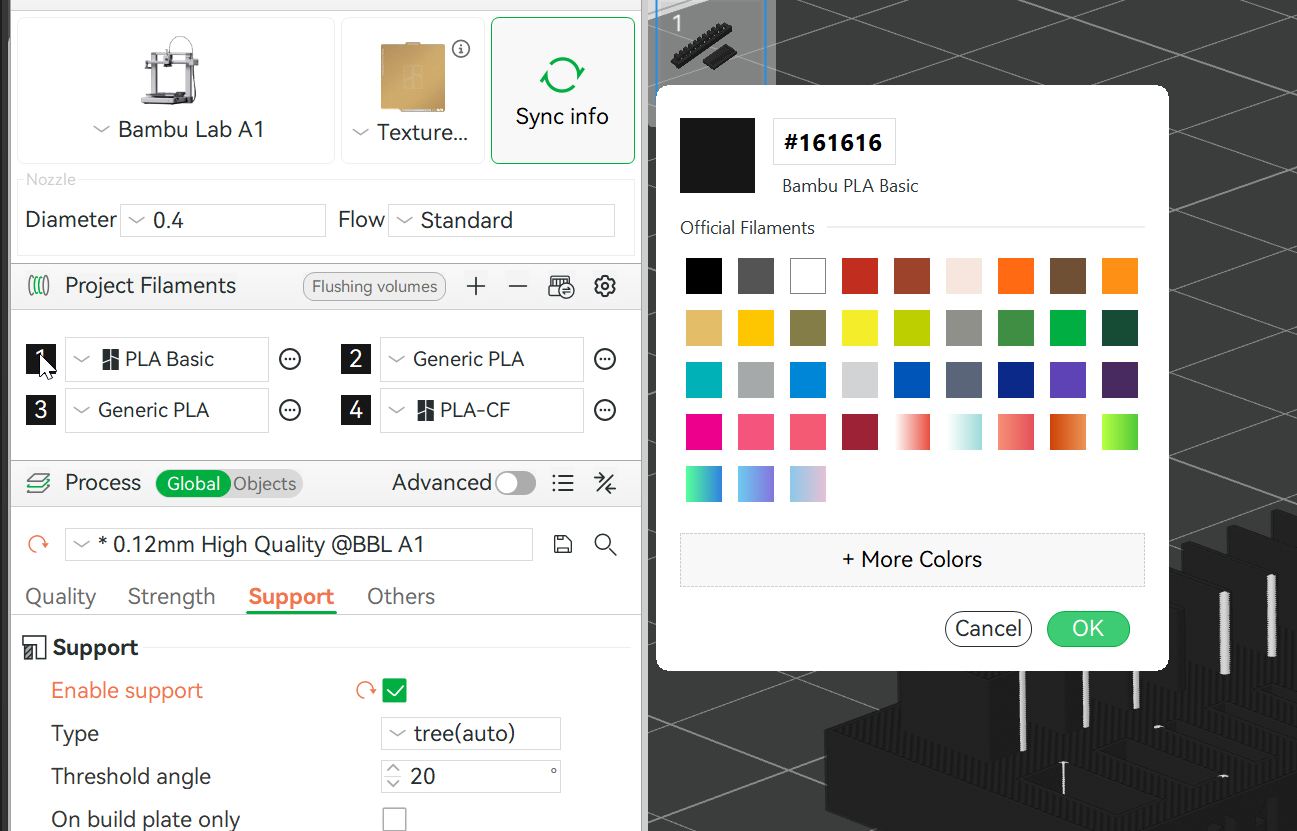Confirm the color choice with OK
Image resolution: width=1297 pixels, height=831 pixels.
click(1088, 629)
